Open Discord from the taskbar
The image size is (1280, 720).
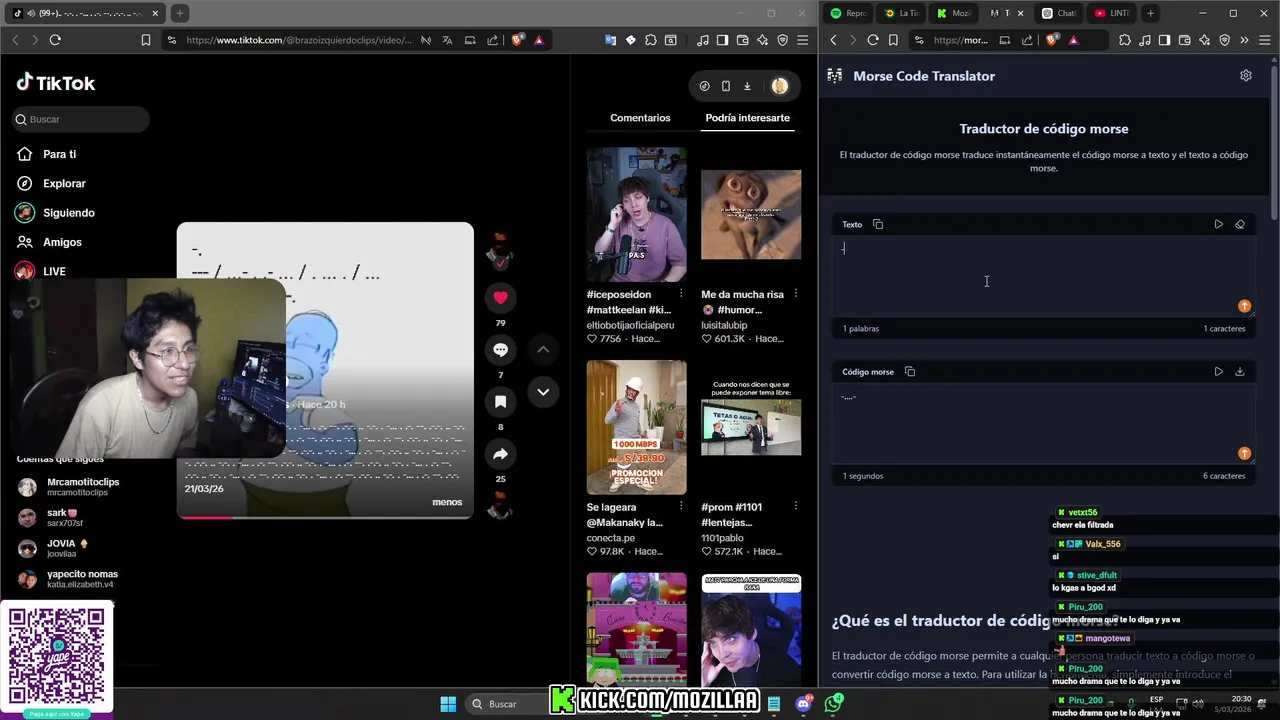point(804,704)
